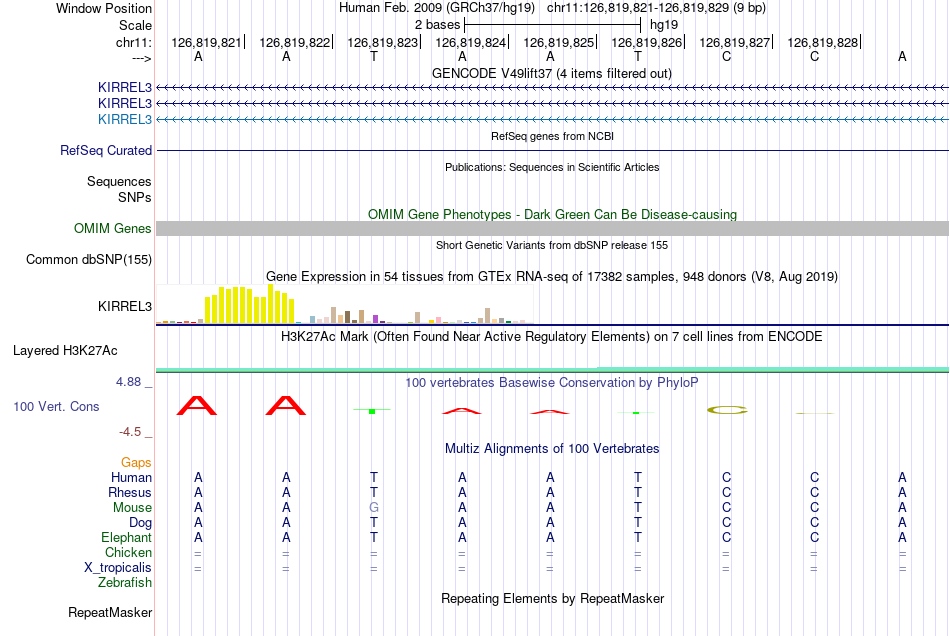Open Repeating Elements by RepeatMasker title
The height and width of the screenshot is (636, 950).
pyautogui.click(x=552, y=599)
